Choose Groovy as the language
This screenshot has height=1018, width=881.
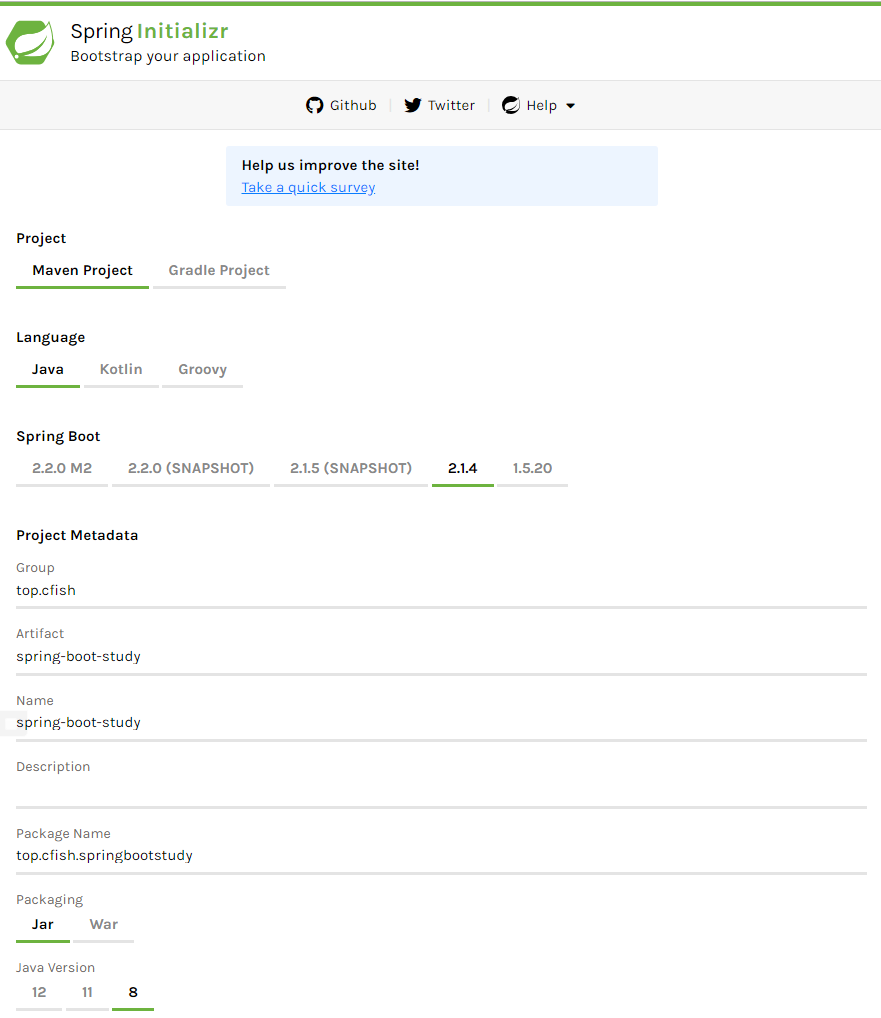tap(203, 369)
